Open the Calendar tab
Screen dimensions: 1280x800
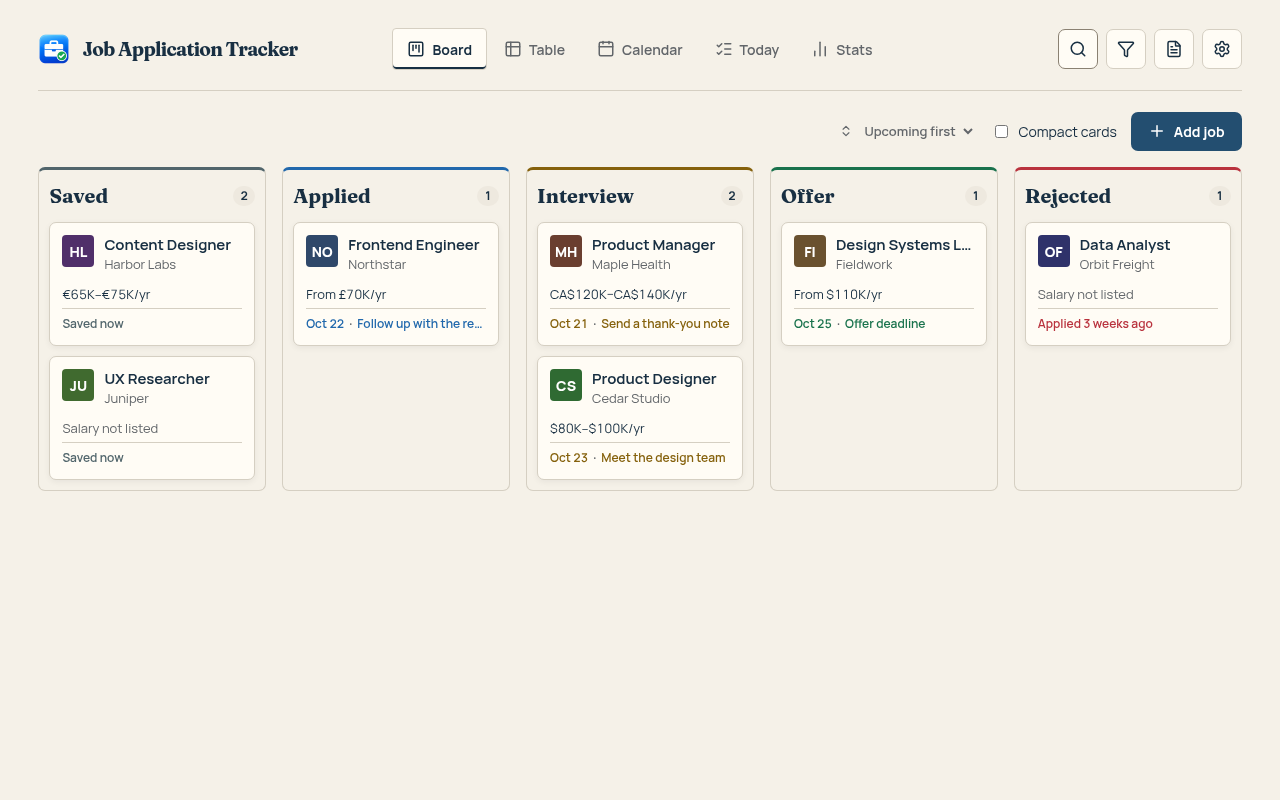pyautogui.click(x=640, y=49)
